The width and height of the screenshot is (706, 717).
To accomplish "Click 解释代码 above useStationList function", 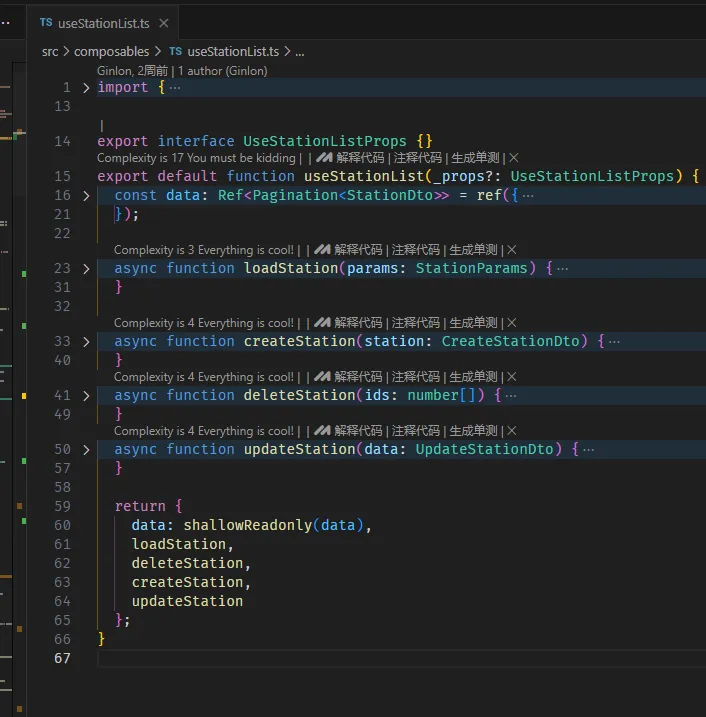I will point(360,158).
